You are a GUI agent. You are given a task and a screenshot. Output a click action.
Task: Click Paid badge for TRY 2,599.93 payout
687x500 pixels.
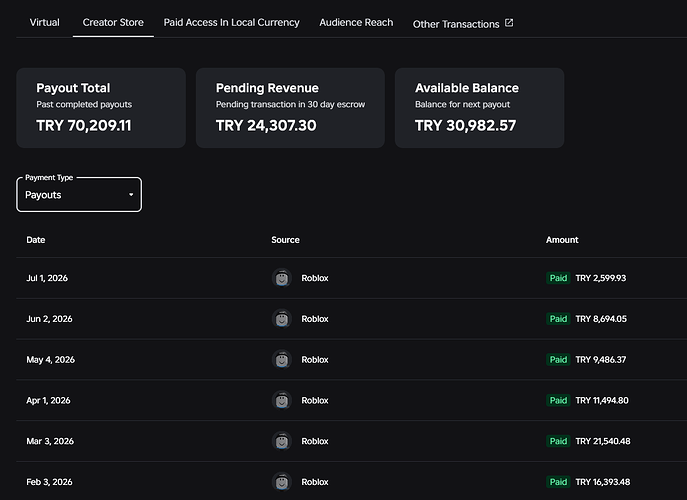[558, 278]
